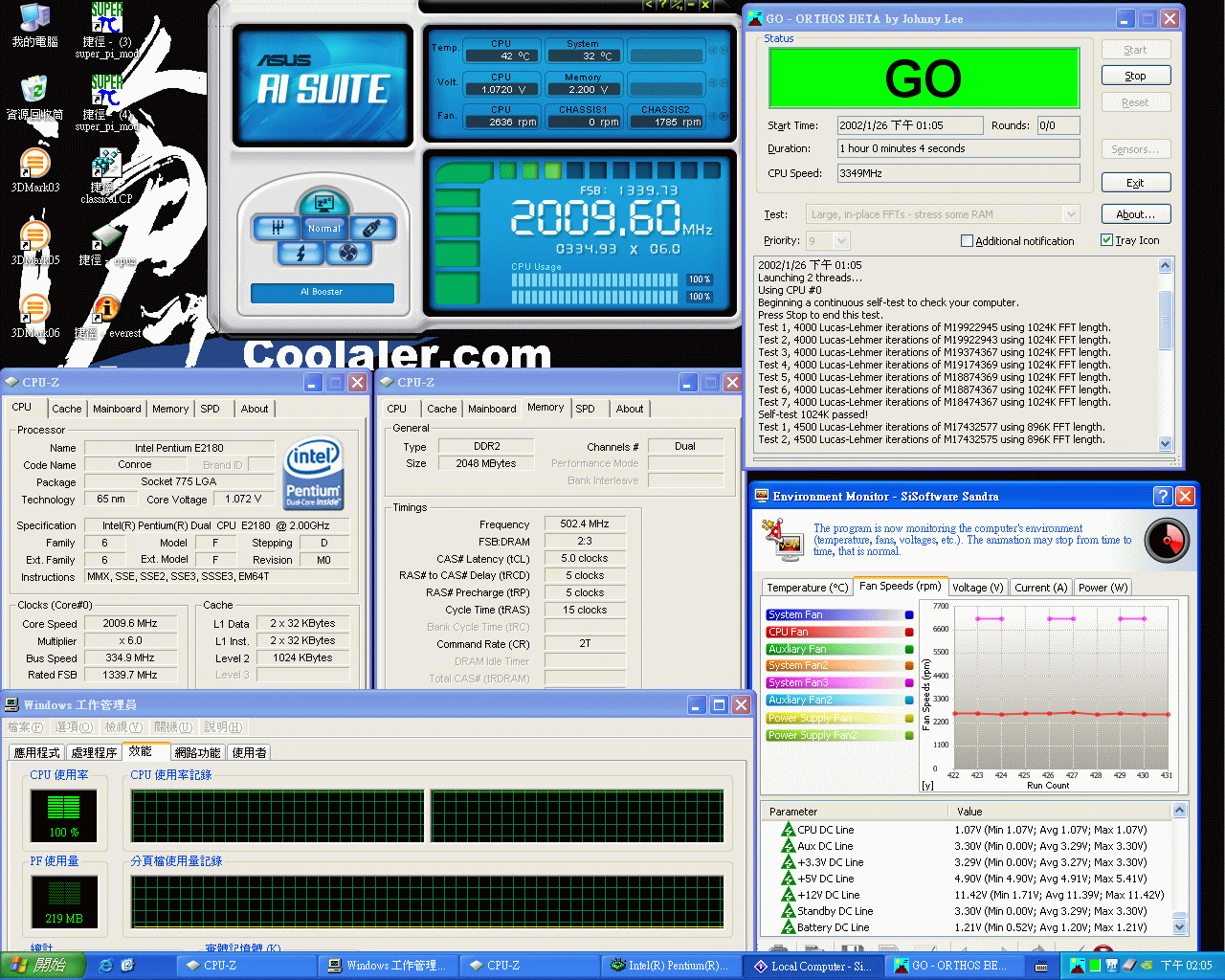
Task: Toggle the System Fan3 magenta series swatch
Action: [909, 683]
